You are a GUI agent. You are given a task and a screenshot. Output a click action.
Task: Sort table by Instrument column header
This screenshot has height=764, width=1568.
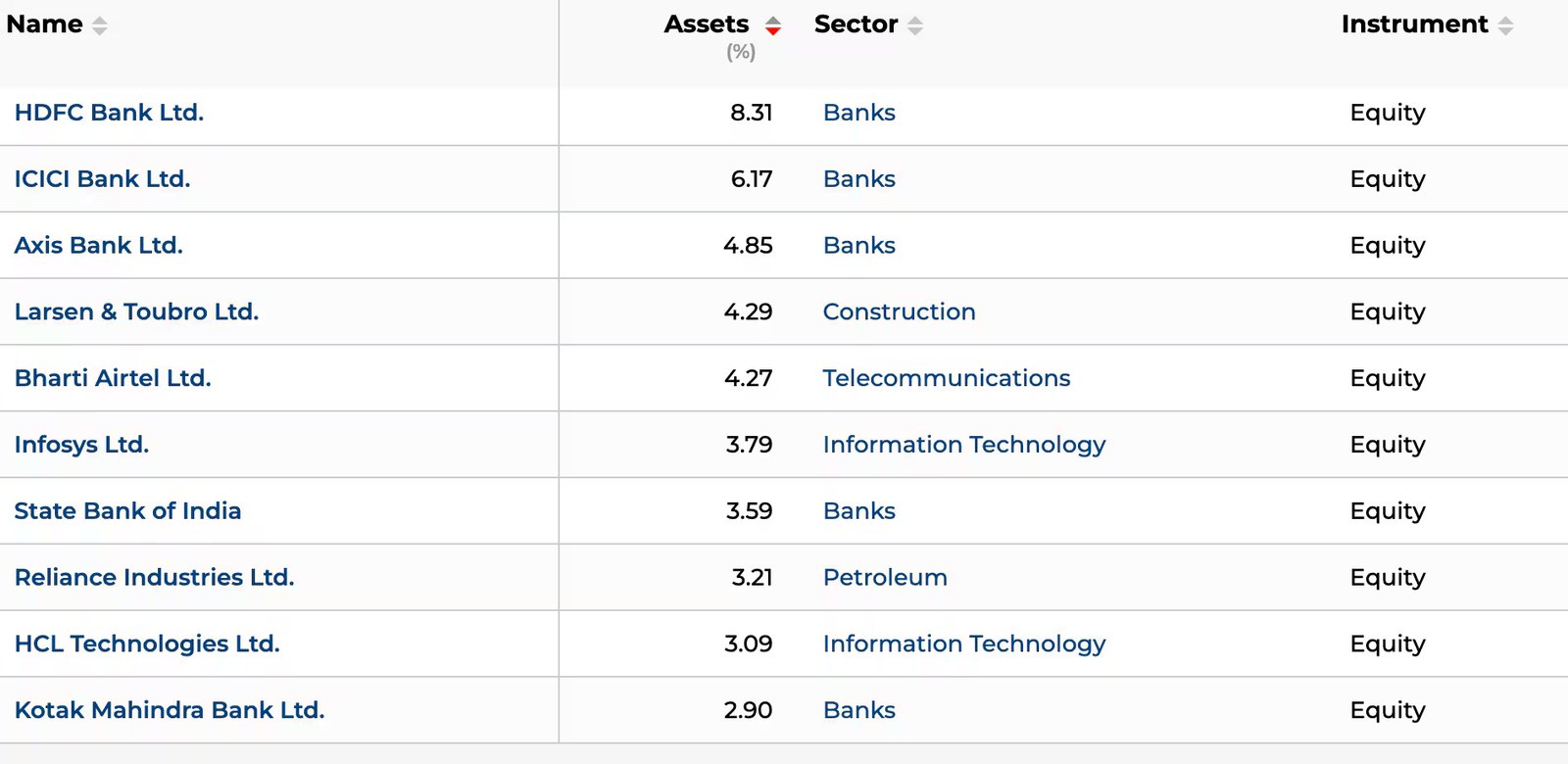click(x=1413, y=24)
